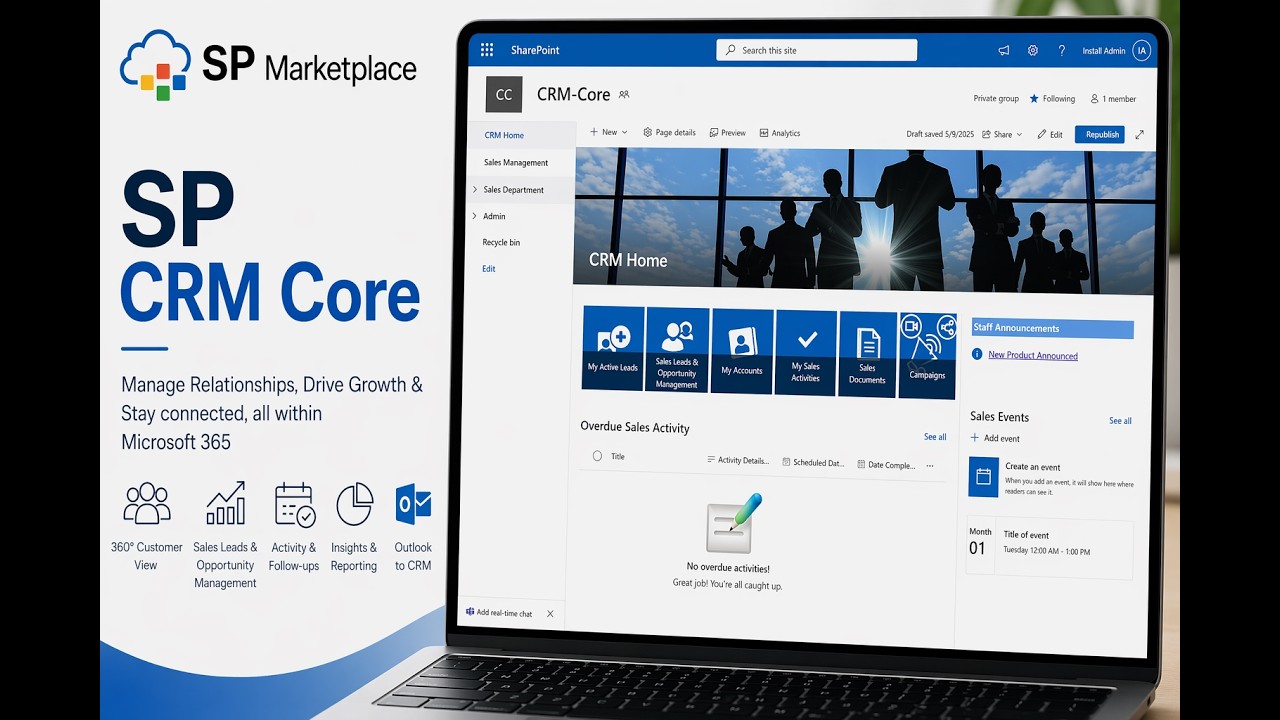
Task: Click the Search this site box
Action: [x=817, y=50]
